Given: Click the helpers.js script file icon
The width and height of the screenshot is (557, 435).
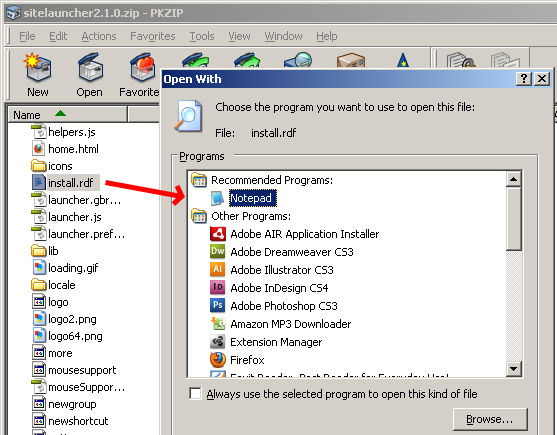Looking at the screenshot, I should 39,131.
